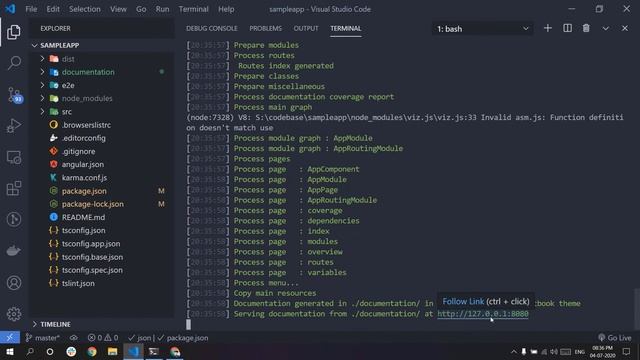The image size is (640, 360).
Task: Select the TERMINAL tab
Action: pyautogui.click(x=346, y=29)
